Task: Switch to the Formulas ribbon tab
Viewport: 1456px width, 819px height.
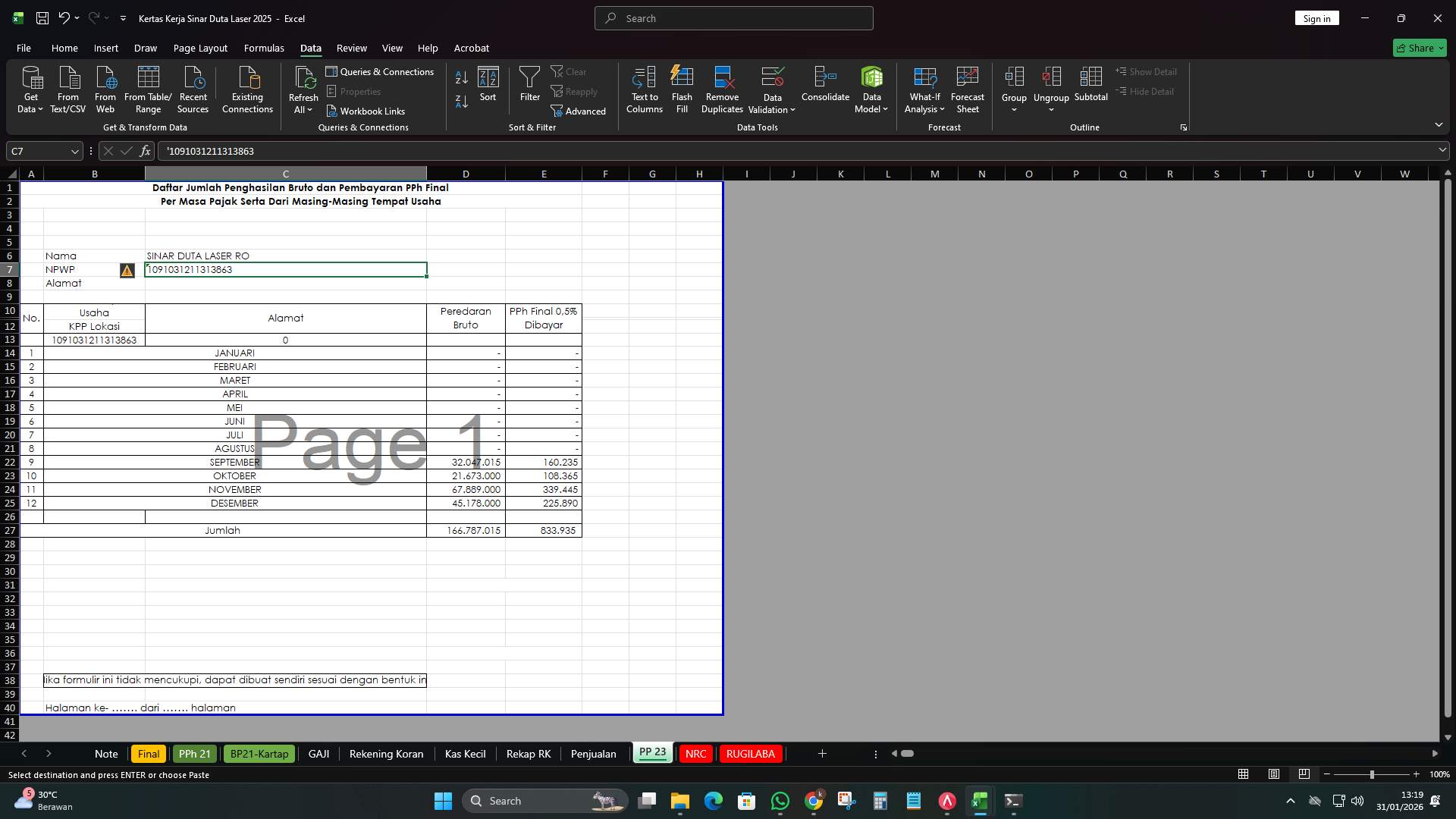Action: coord(263,48)
